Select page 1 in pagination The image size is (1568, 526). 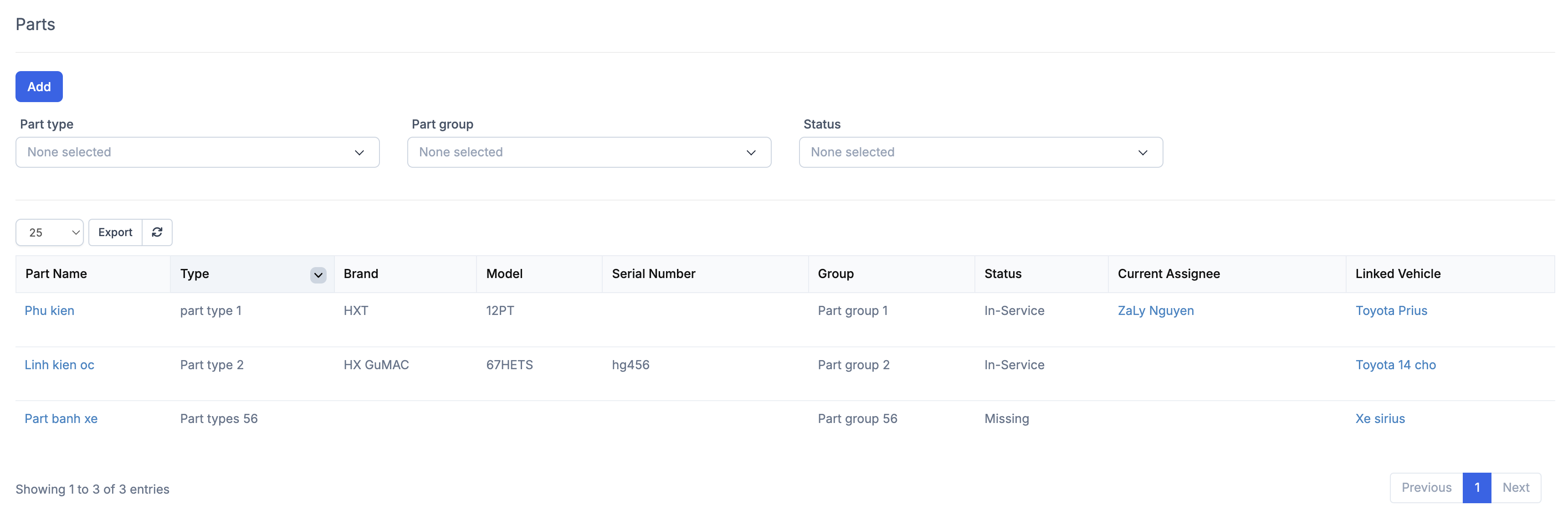pos(1477,487)
